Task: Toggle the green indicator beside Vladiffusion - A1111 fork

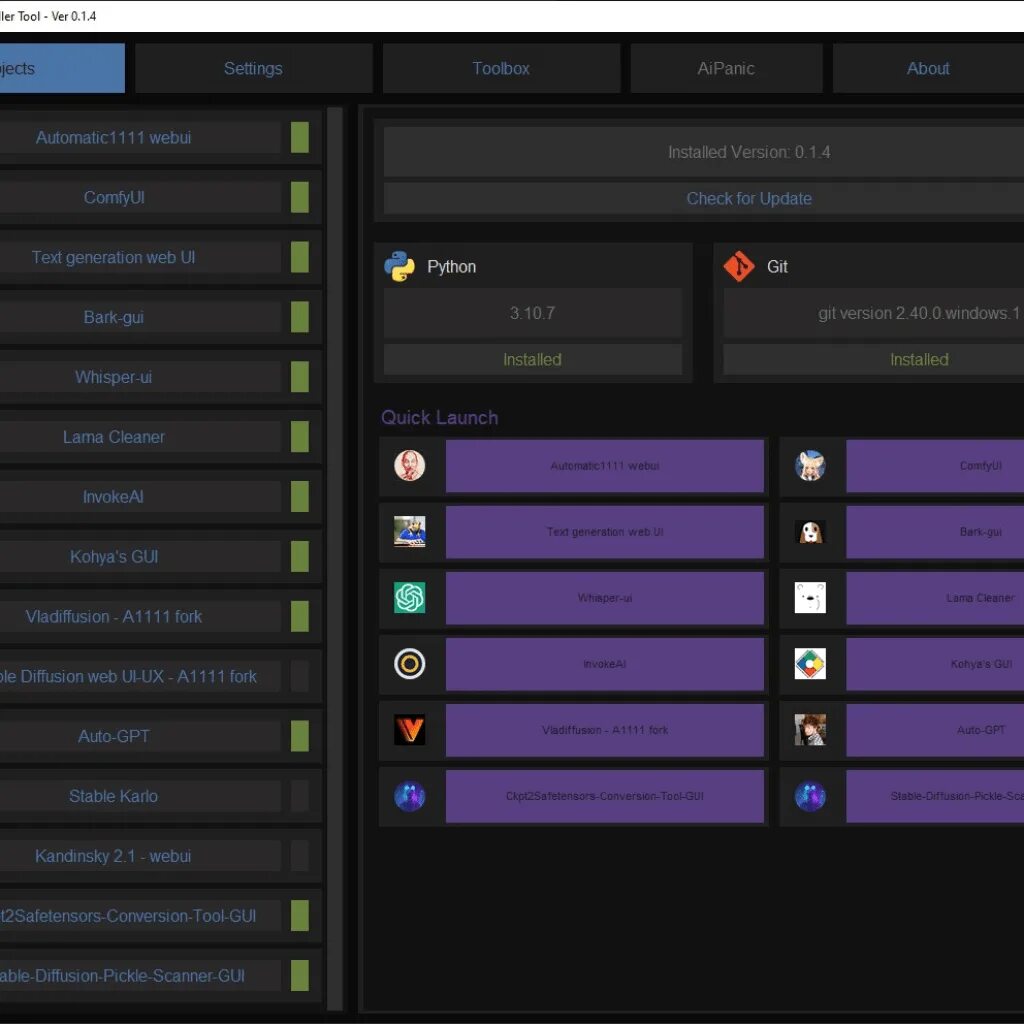Action: 300,616
